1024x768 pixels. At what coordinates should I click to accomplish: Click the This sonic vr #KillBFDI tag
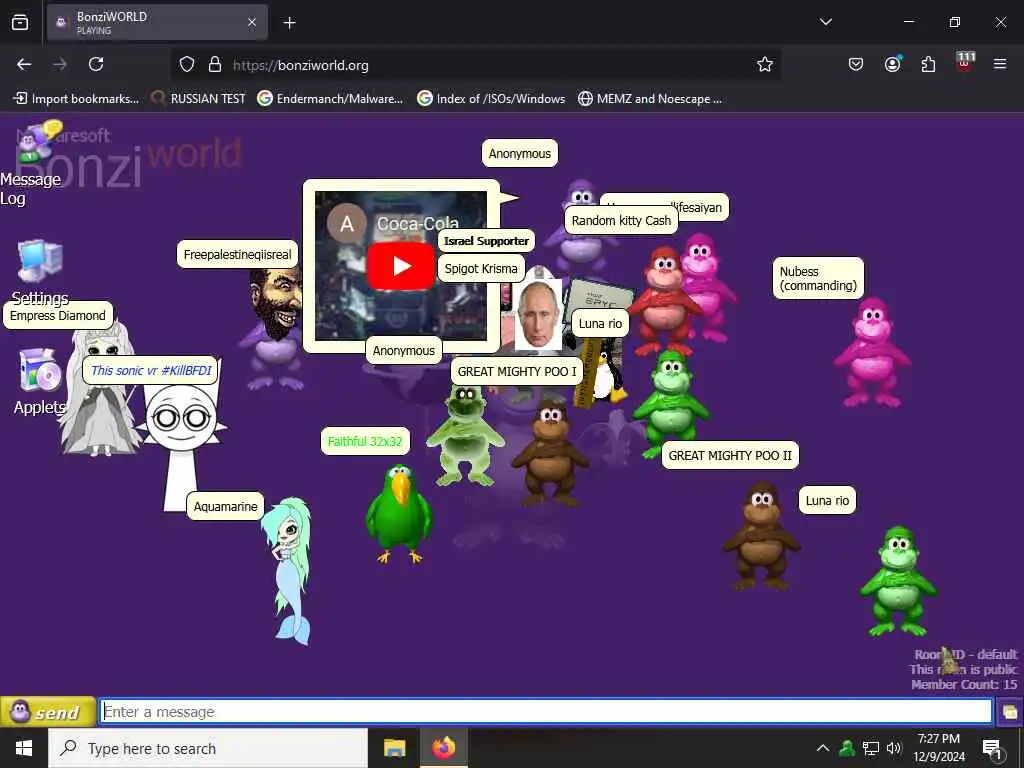(x=152, y=370)
